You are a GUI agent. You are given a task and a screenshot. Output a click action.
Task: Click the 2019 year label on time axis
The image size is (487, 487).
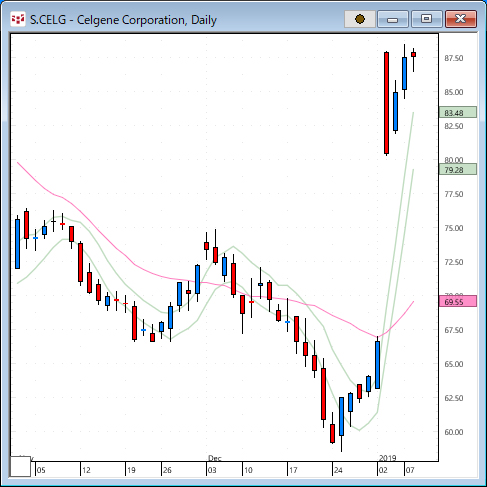coord(388,458)
